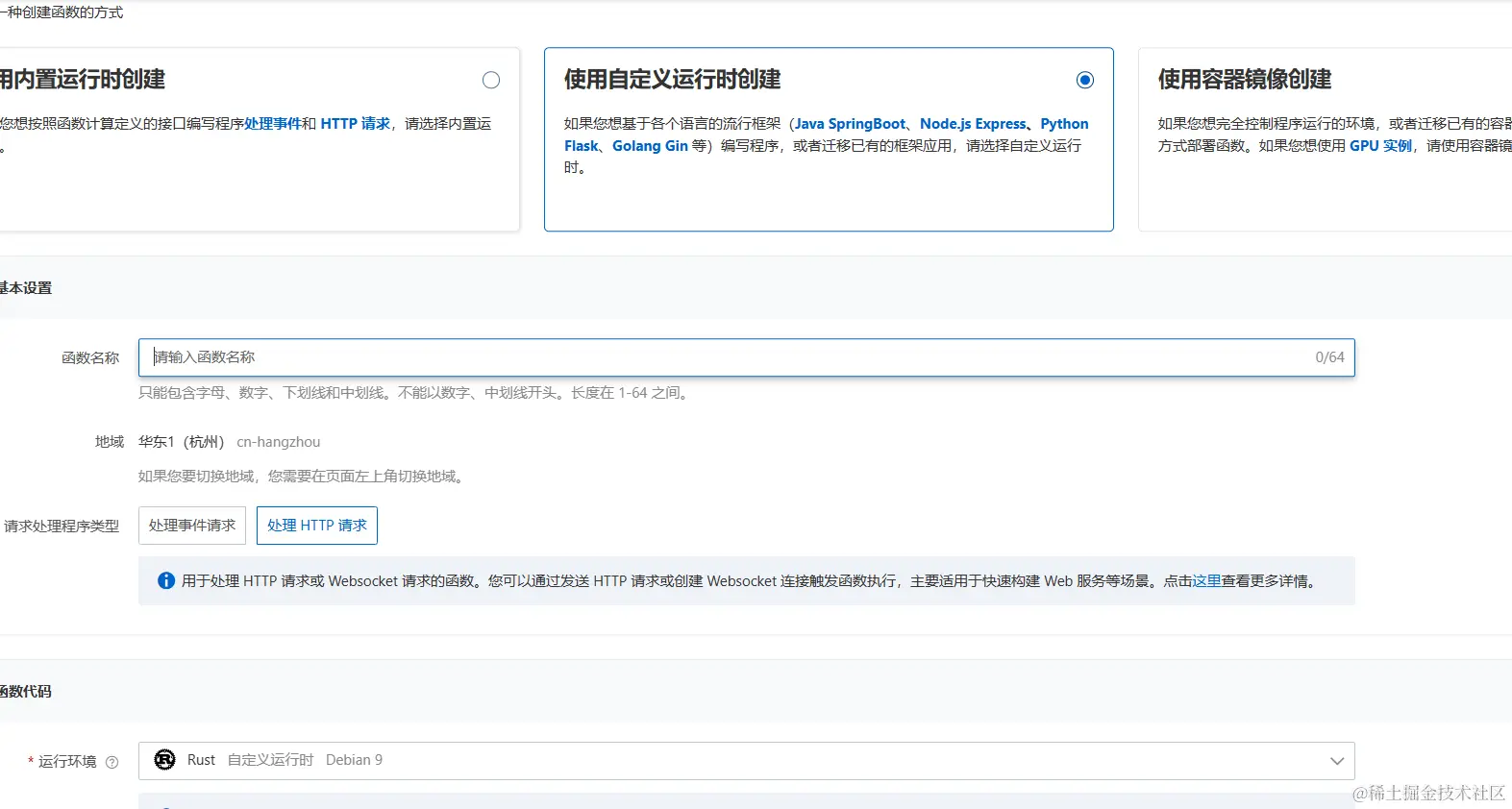
Task: Open the Golang Gin link
Action: 650,146
